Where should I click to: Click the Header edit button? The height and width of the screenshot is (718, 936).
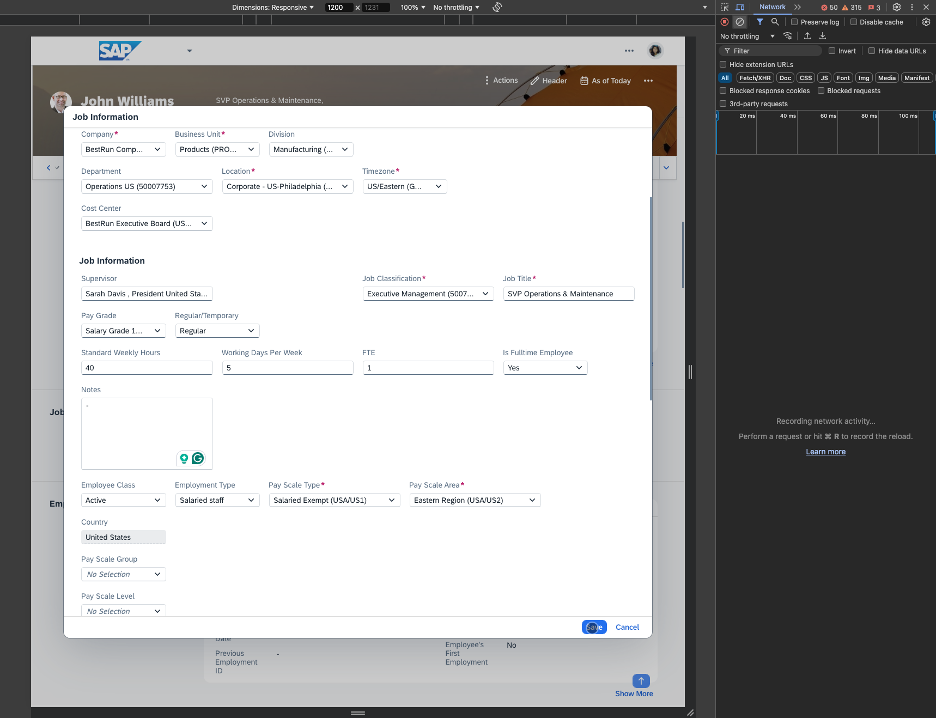549,81
